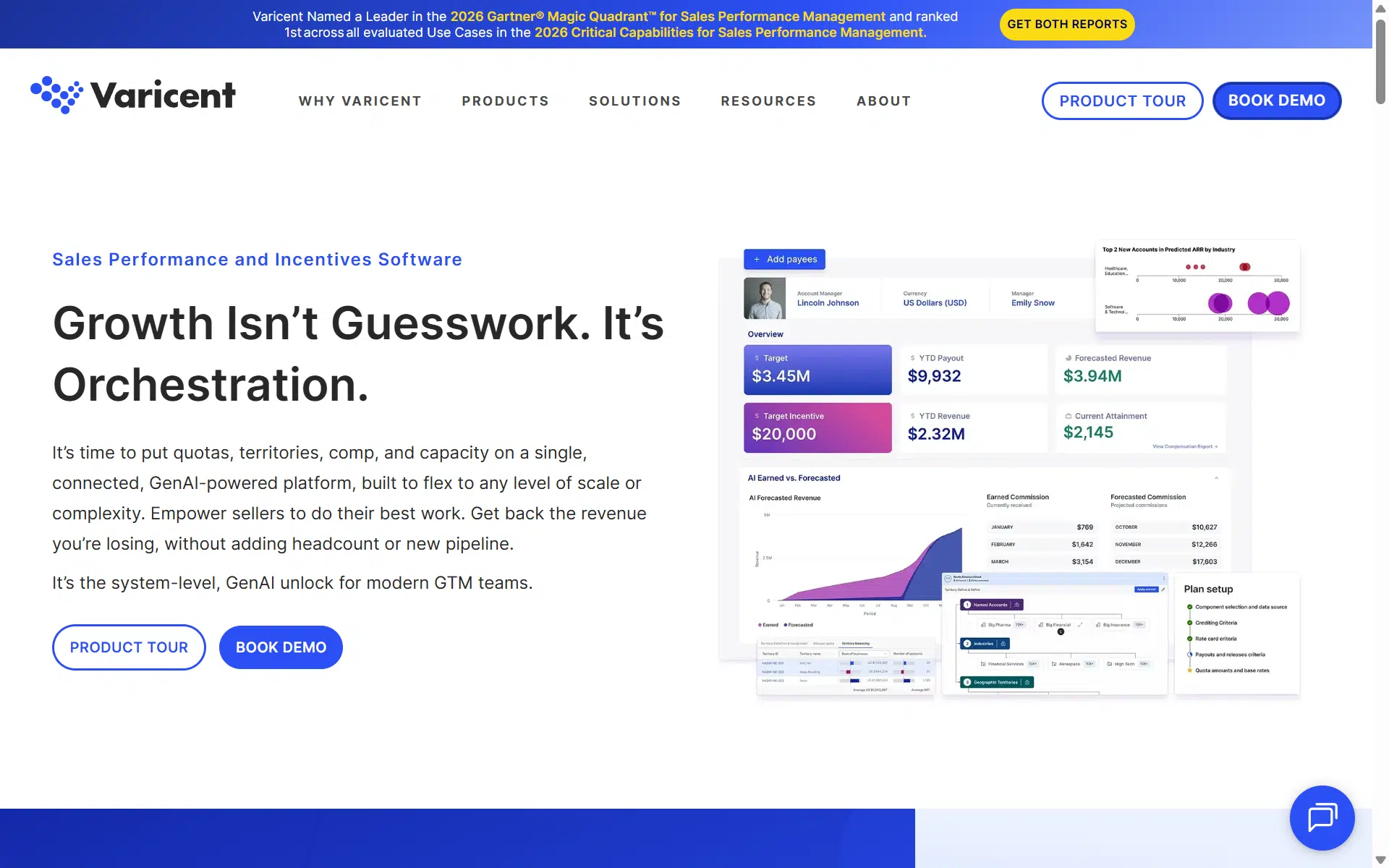Open the View Compensation Report link

(1185, 446)
